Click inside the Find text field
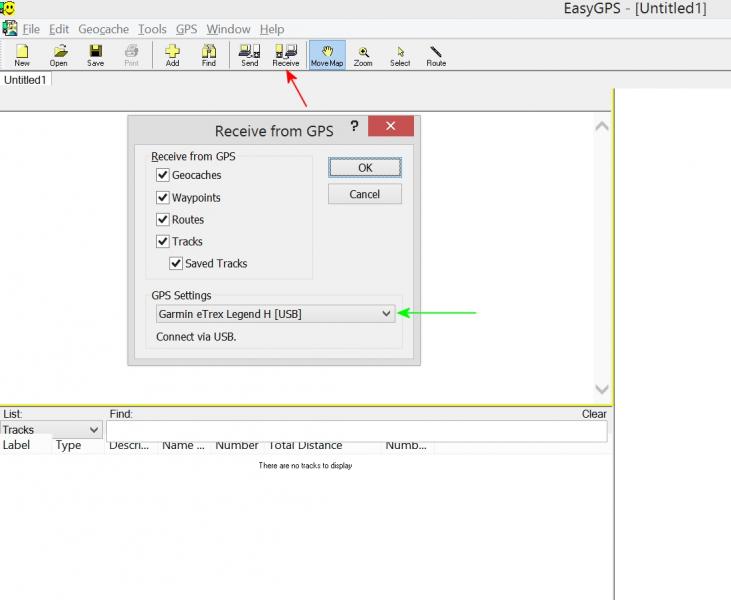The width and height of the screenshot is (731, 600). tap(357, 431)
